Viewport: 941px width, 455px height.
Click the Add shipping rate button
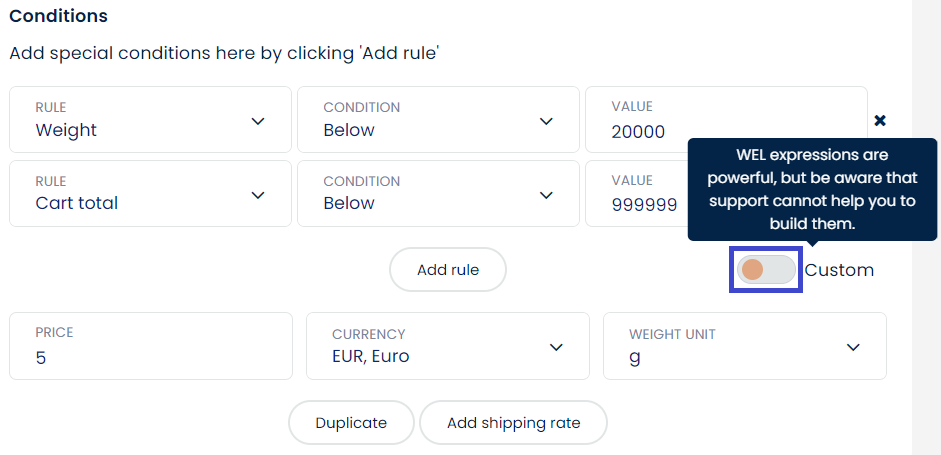point(513,423)
